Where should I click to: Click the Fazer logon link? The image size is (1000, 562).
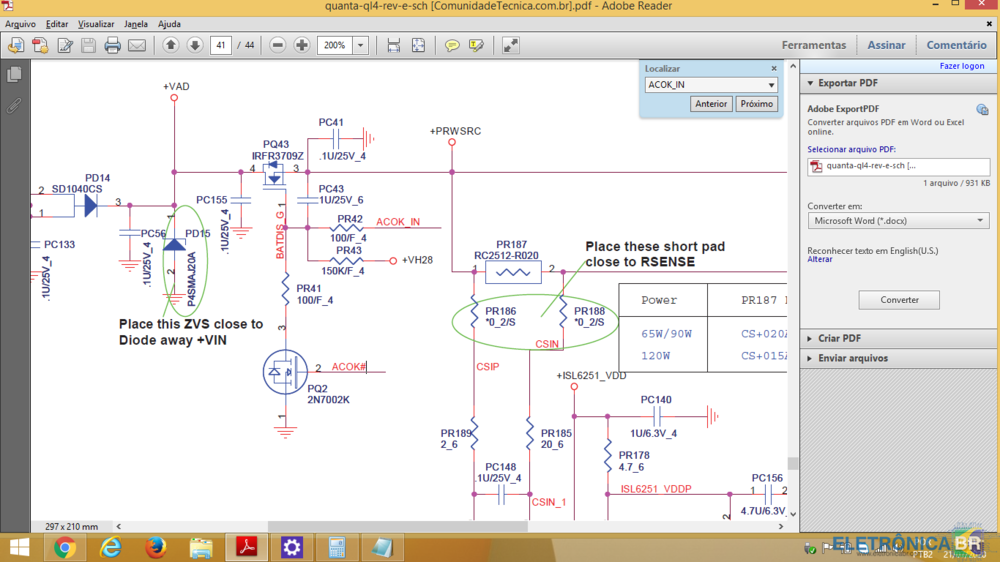[x=962, y=66]
